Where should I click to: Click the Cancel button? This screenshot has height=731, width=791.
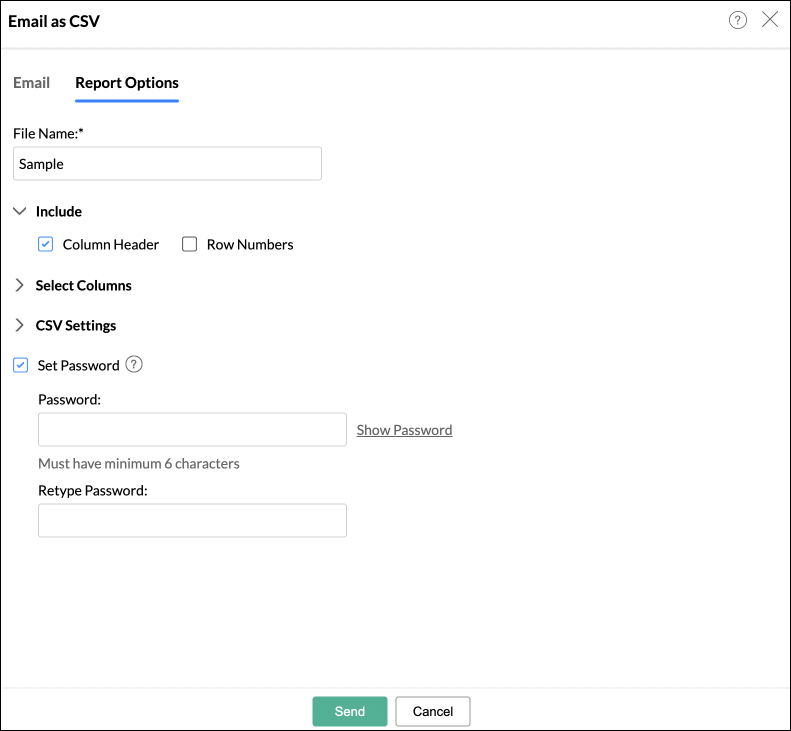(x=433, y=711)
